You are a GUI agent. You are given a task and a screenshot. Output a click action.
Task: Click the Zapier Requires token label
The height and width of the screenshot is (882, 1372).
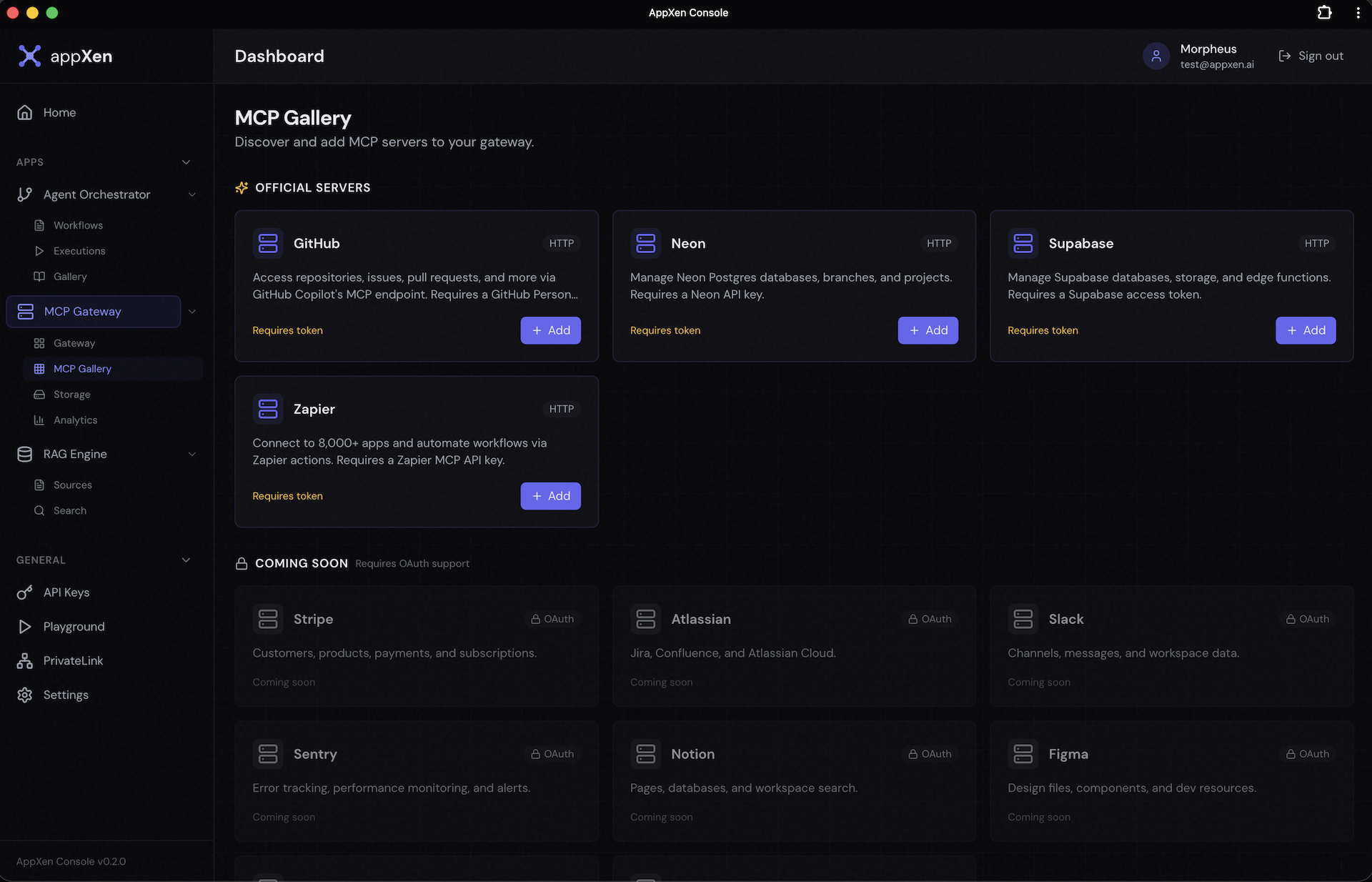coord(287,495)
